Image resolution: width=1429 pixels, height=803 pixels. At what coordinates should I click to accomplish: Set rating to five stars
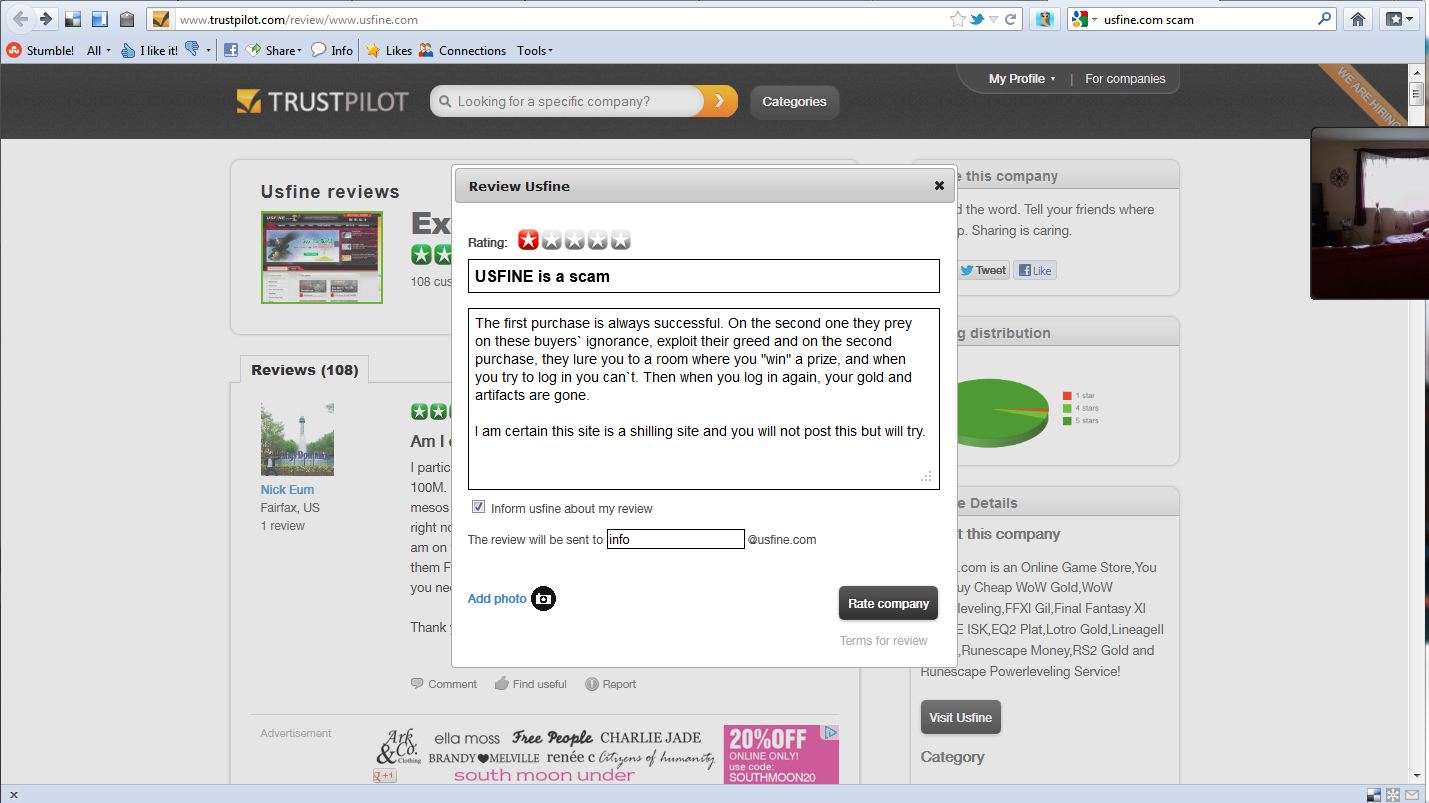pyautogui.click(x=620, y=240)
